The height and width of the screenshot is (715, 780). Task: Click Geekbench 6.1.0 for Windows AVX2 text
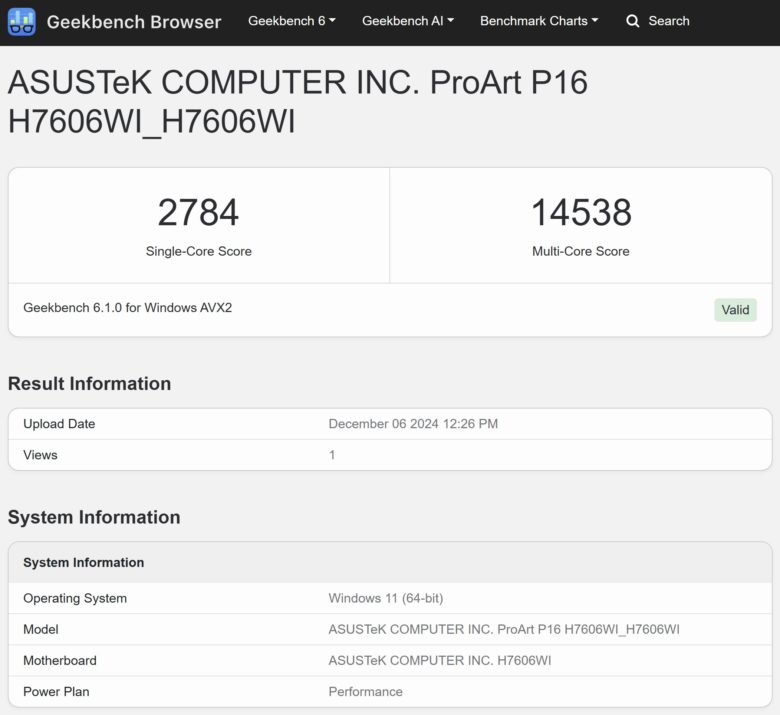128,307
